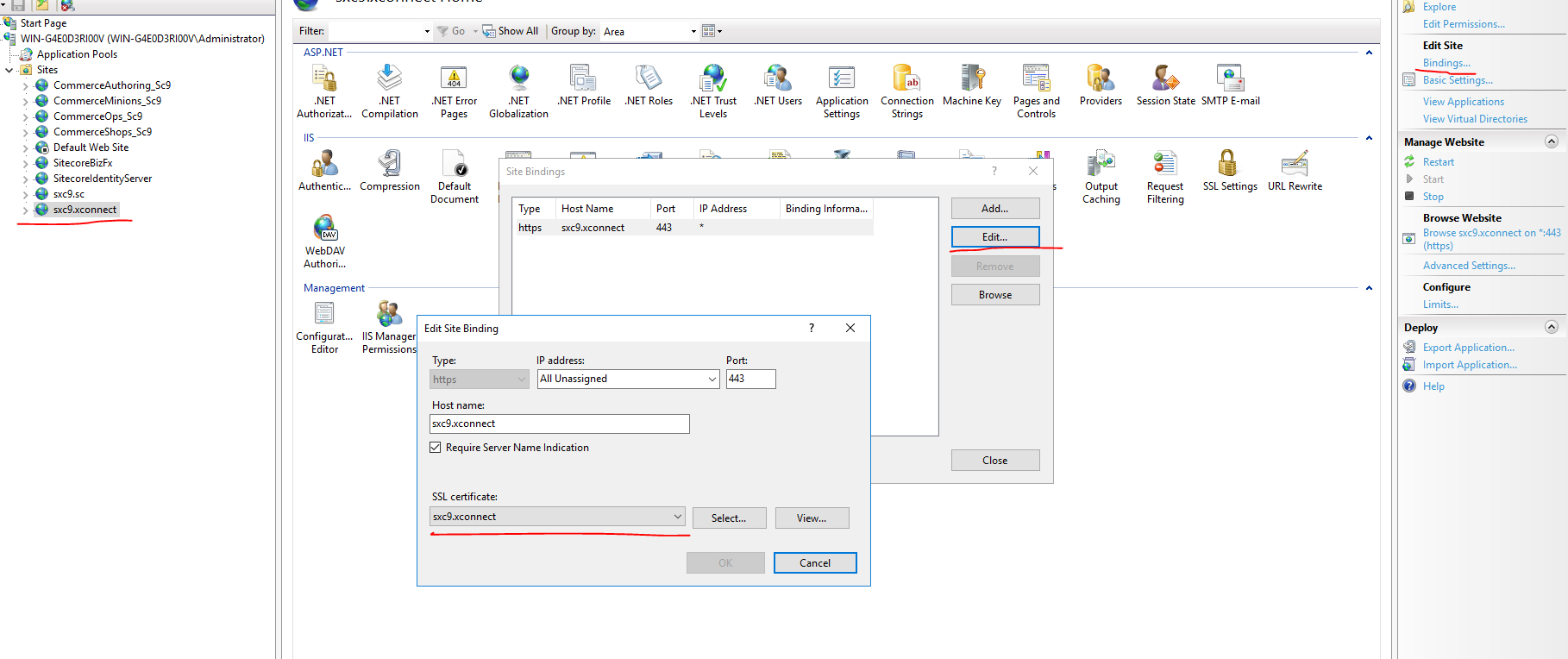Open Basic Settings link
Screen dimensions: 1568x659
1458,80
